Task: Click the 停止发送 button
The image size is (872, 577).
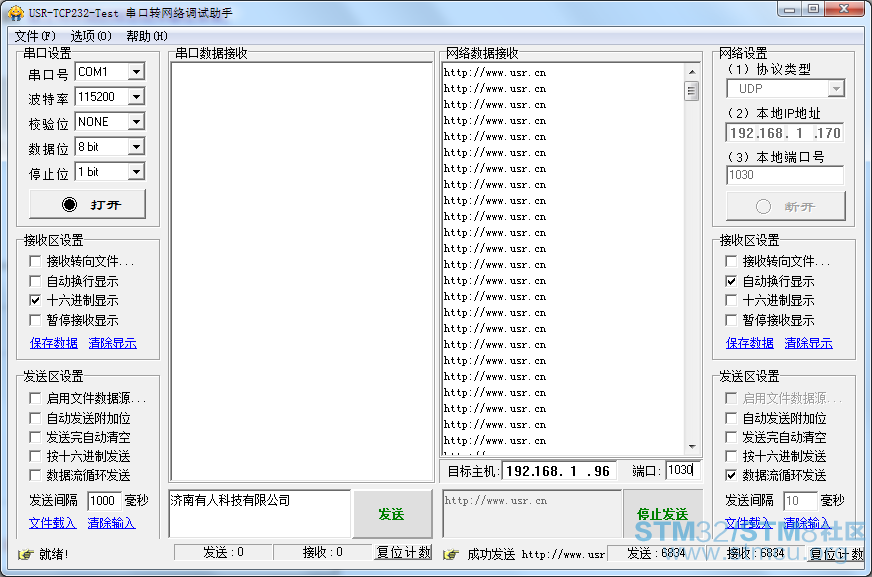Action: [662, 514]
